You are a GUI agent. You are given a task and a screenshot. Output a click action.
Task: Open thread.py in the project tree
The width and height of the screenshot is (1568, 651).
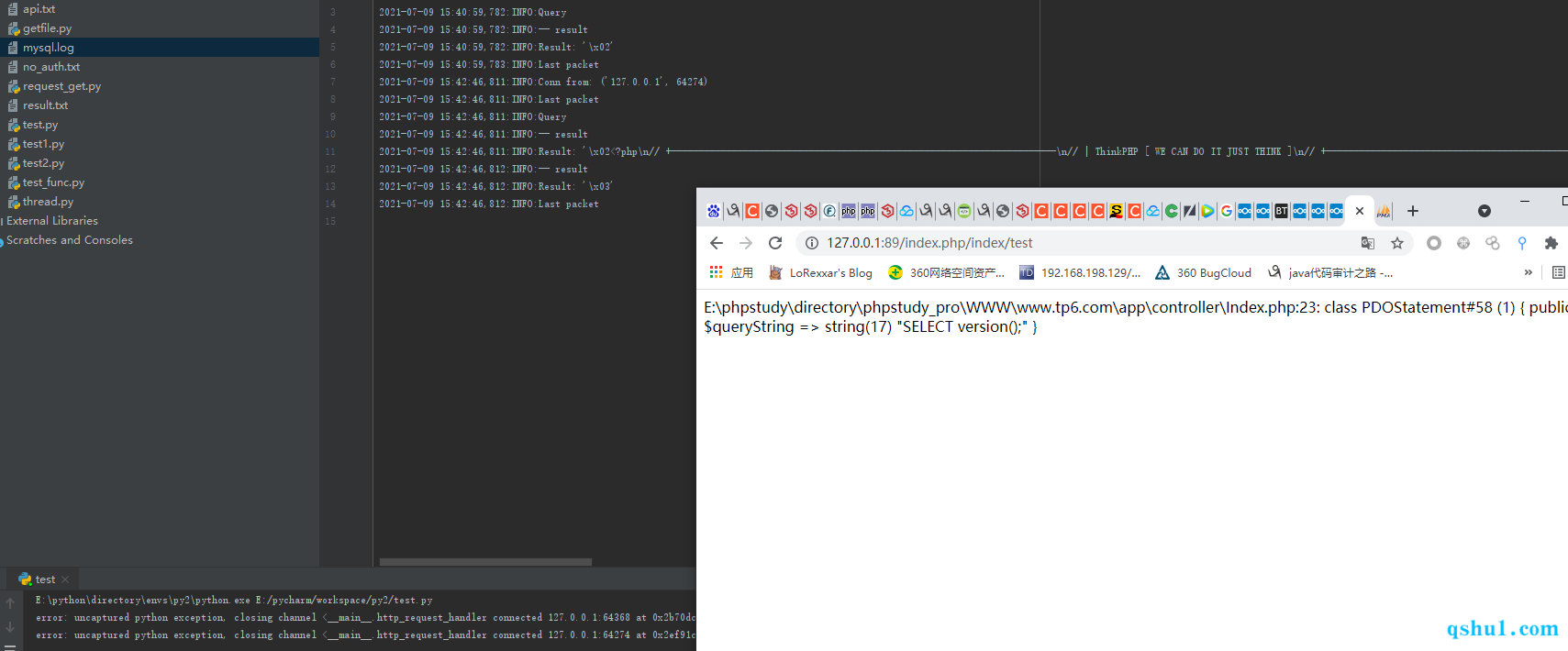coord(48,202)
